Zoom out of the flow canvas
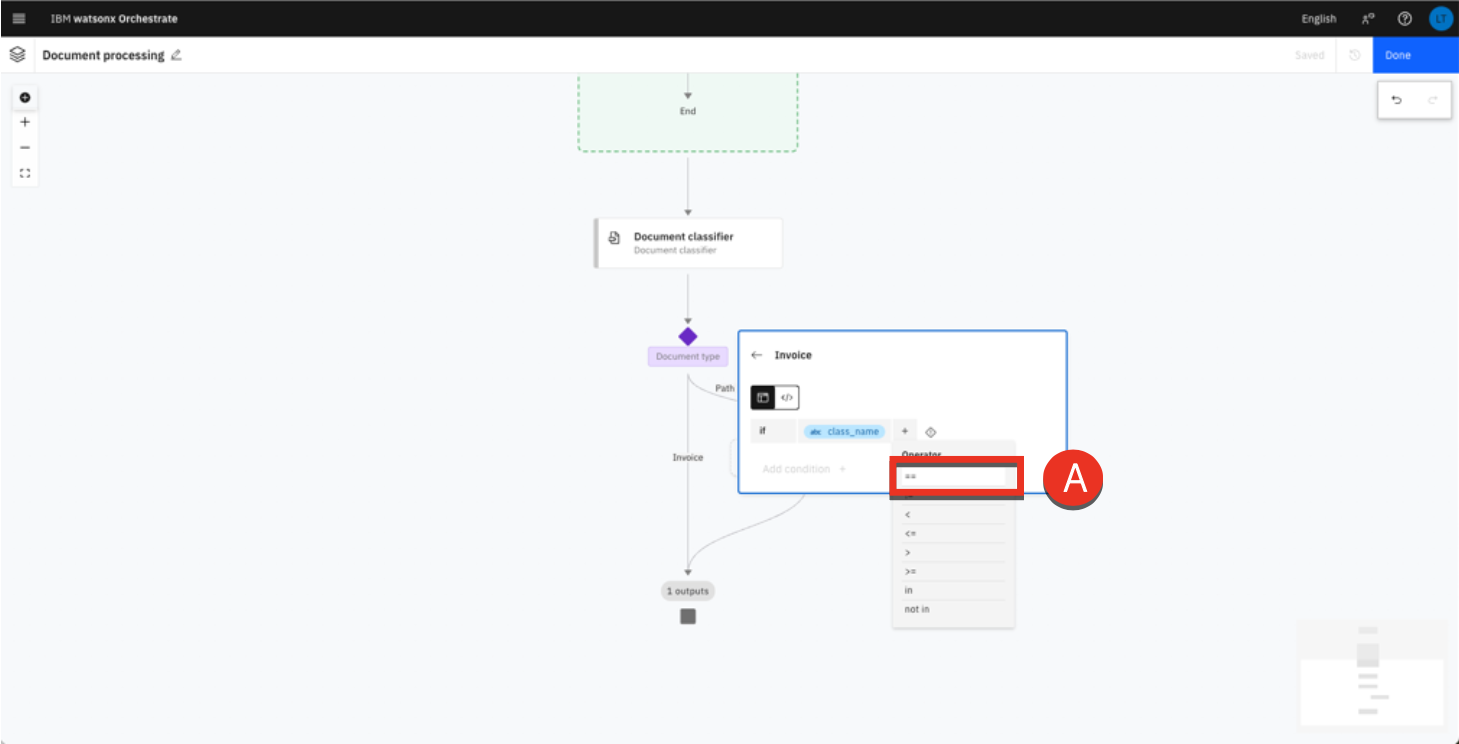 25,147
